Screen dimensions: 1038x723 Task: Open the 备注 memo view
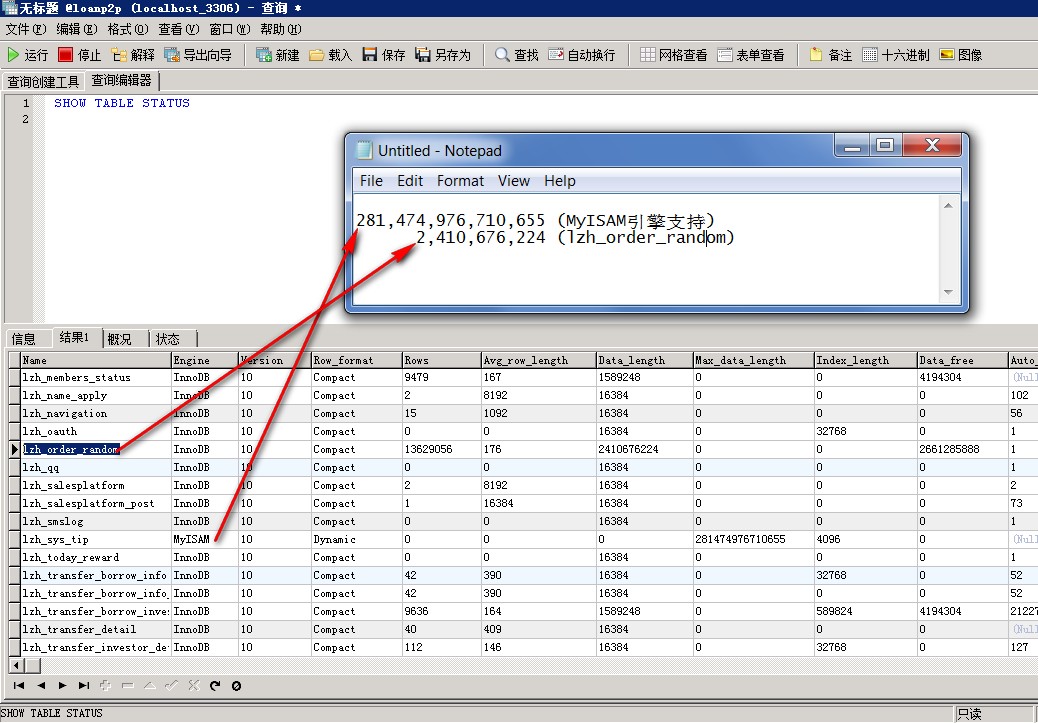tap(831, 55)
